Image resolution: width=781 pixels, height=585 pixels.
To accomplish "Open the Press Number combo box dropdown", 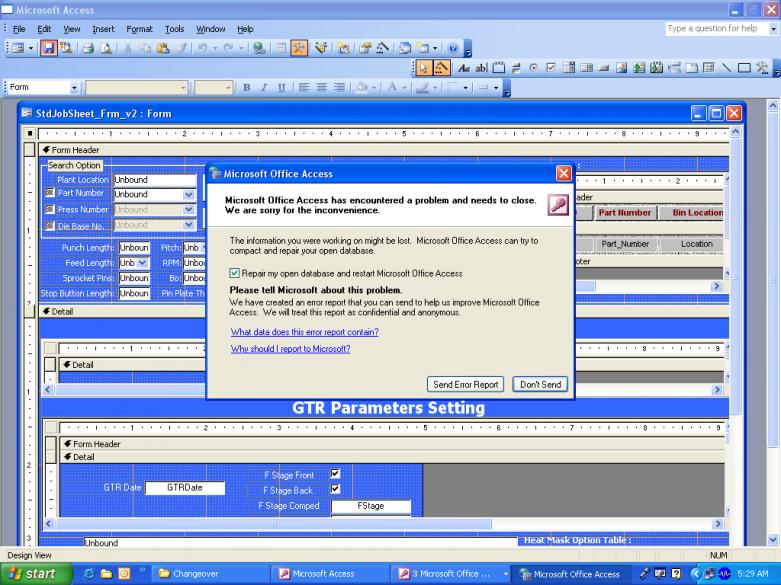I will 188,210.
